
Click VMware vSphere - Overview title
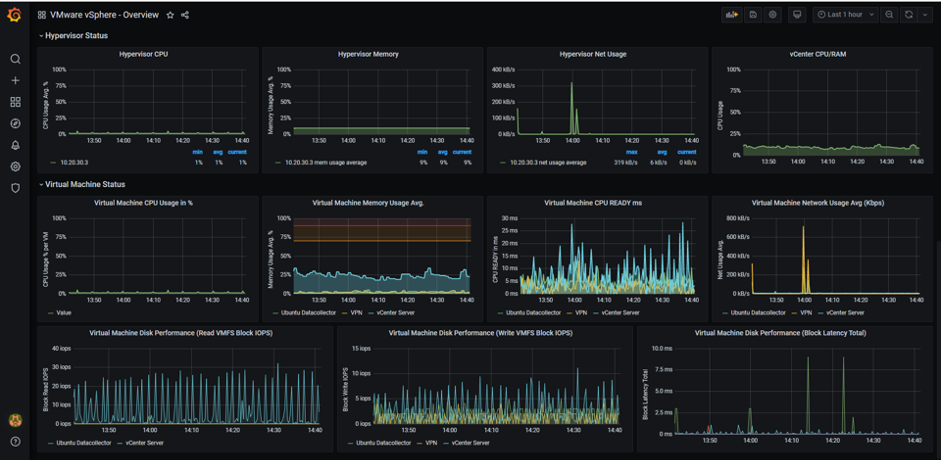[x=104, y=15]
